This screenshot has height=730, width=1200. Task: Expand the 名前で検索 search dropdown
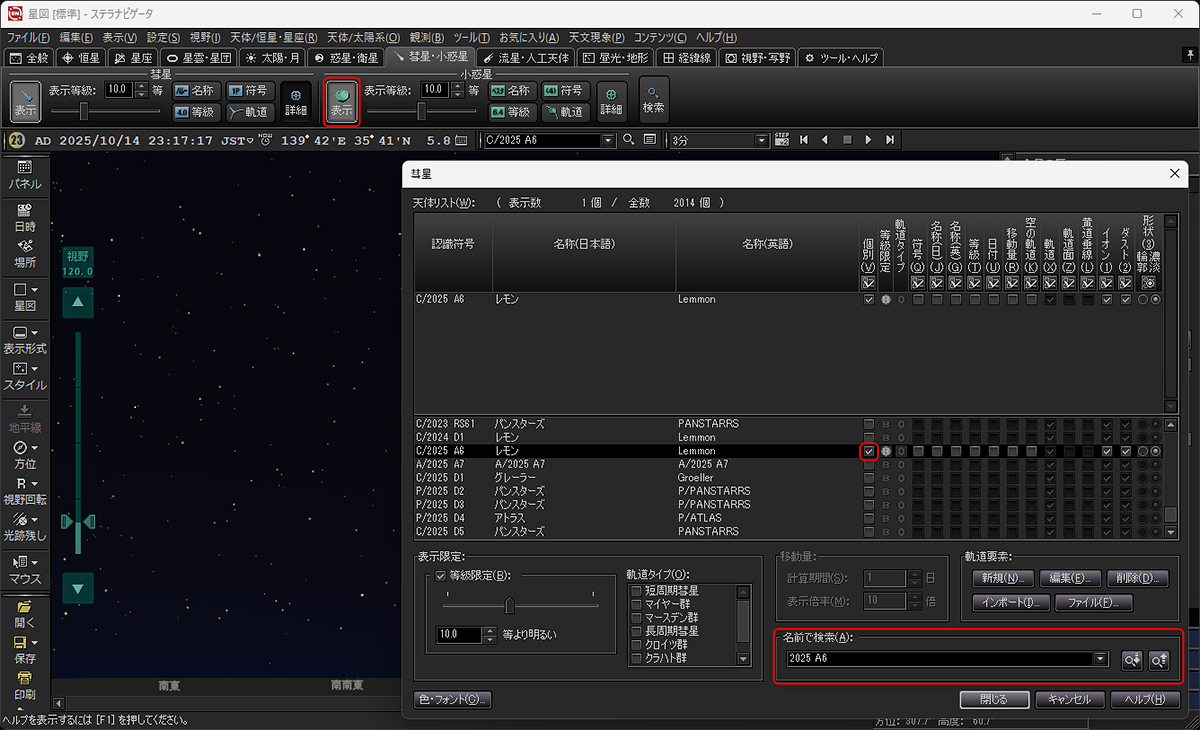point(1101,659)
